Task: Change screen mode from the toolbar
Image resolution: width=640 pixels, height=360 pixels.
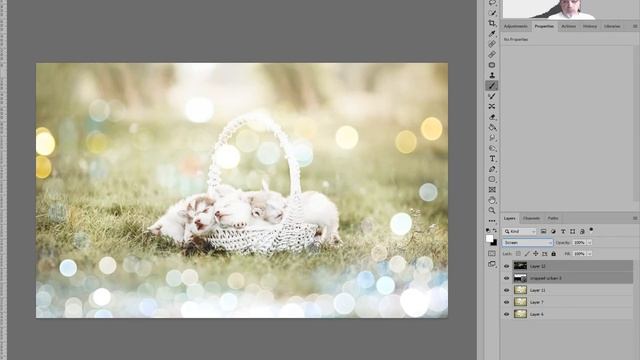Action: (x=492, y=264)
